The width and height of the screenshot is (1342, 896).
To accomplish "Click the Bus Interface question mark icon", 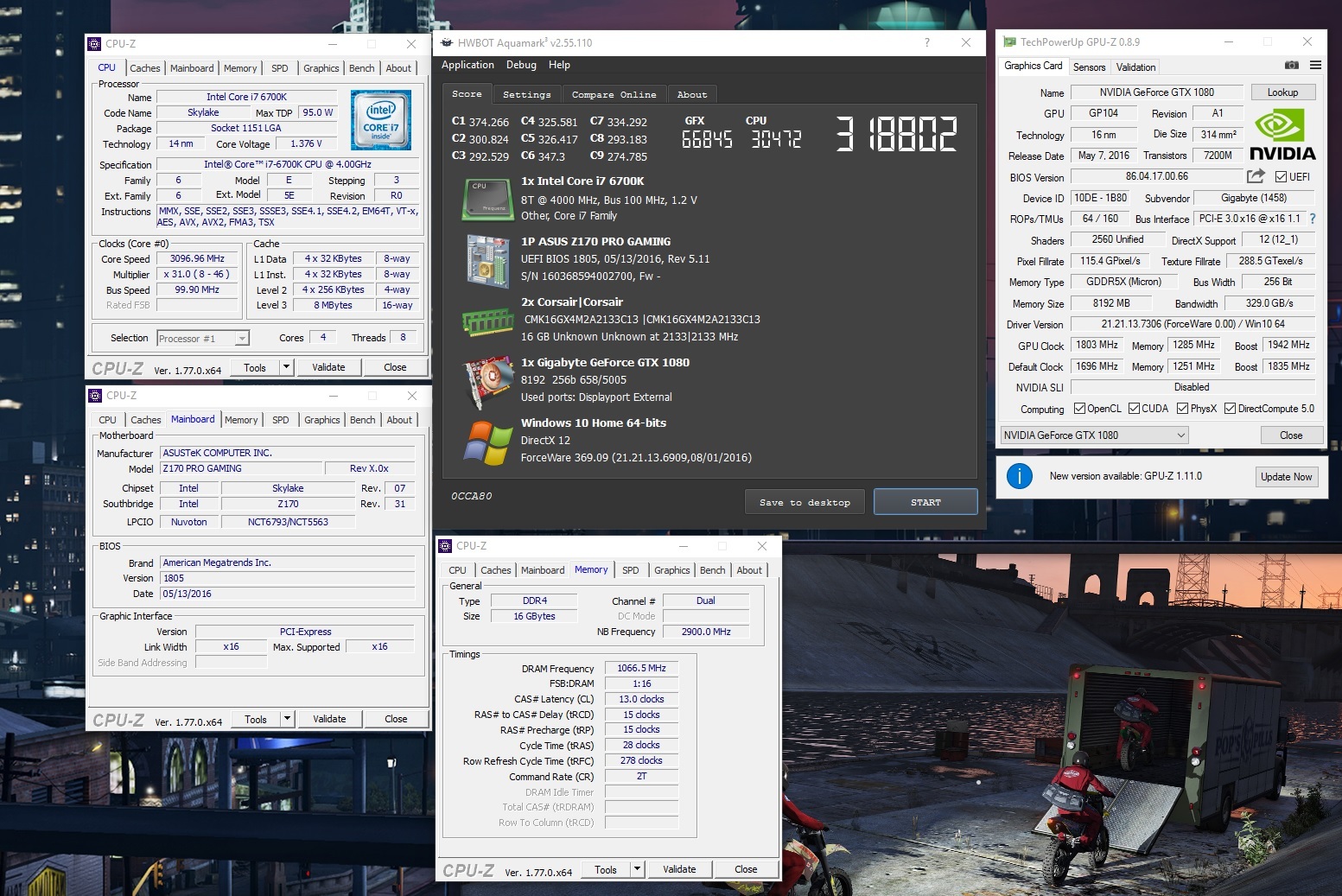I will [x=1313, y=219].
